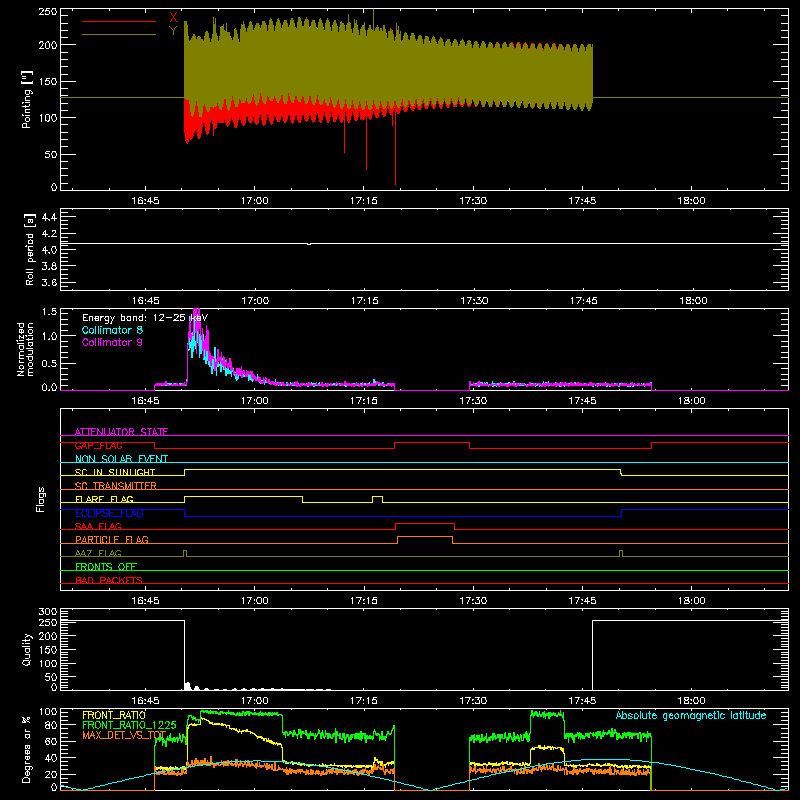Viewport: 800px width, 800px height.
Task: Click the Flags axis title
Action: click(x=40, y=499)
